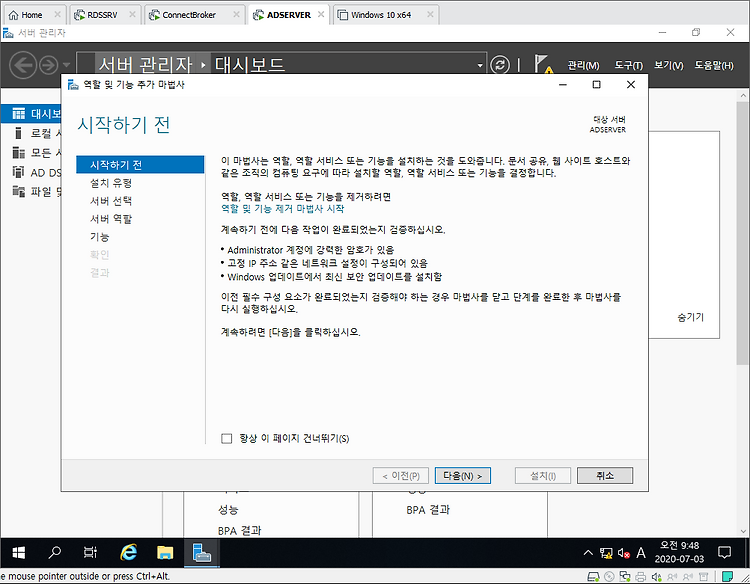This screenshot has height=584, width=750.
Task: Open the Windows Start menu
Action: (18, 553)
